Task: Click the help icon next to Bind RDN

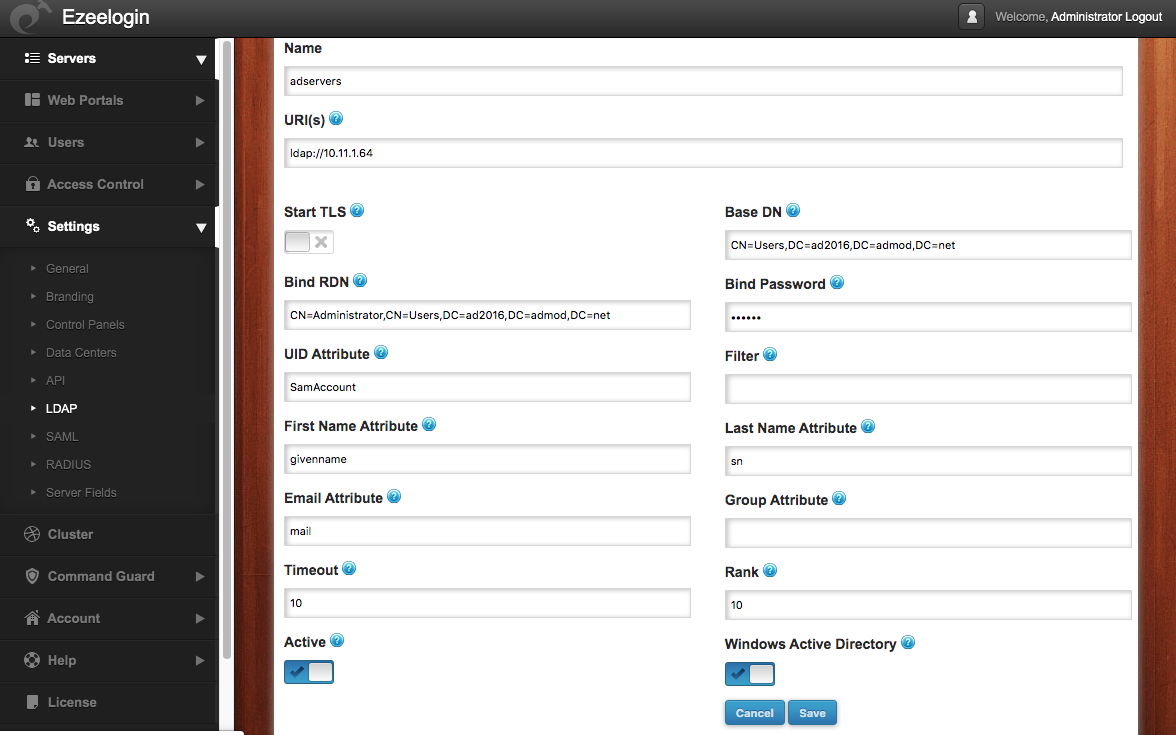Action: tap(359, 280)
